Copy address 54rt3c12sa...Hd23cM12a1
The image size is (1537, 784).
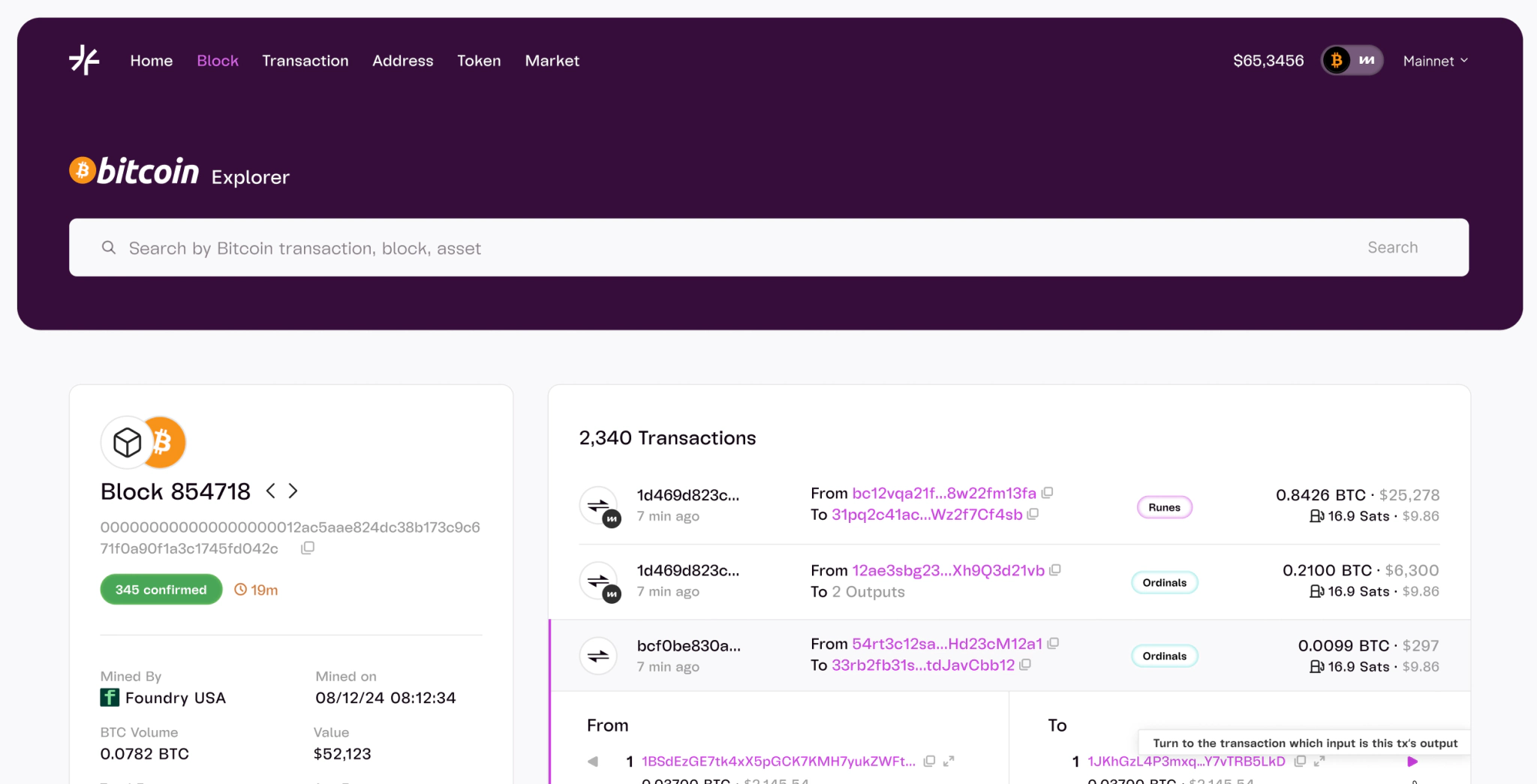(x=1054, y=643)
